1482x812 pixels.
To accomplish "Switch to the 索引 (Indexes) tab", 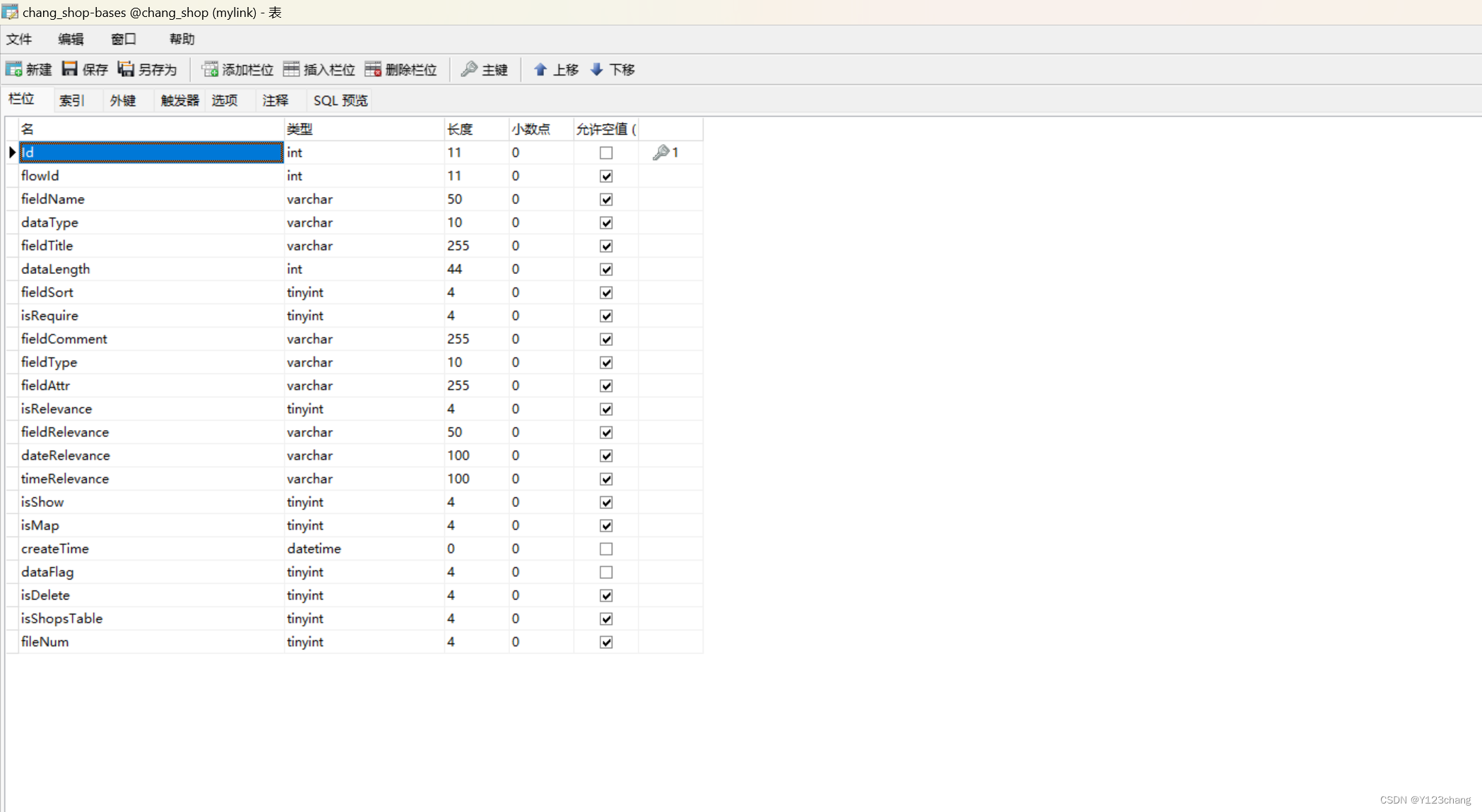I will (72, 100).
